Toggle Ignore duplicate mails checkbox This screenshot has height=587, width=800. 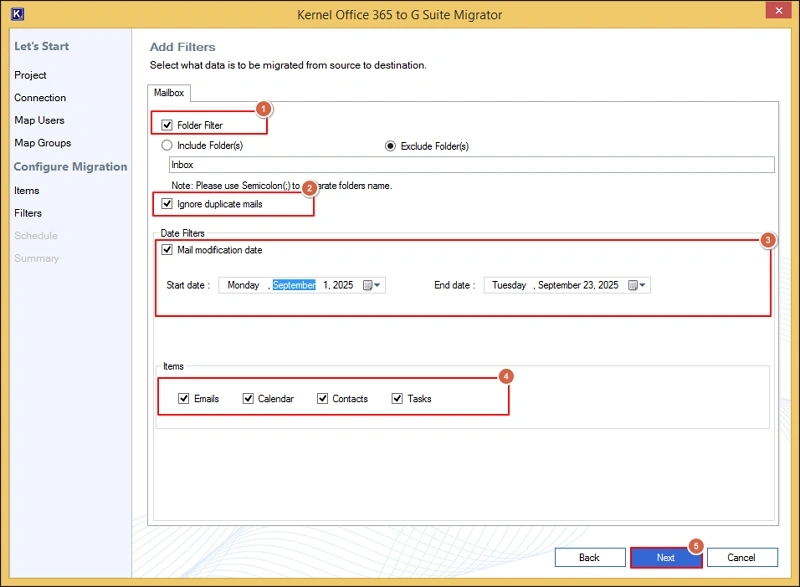[168, 204]
